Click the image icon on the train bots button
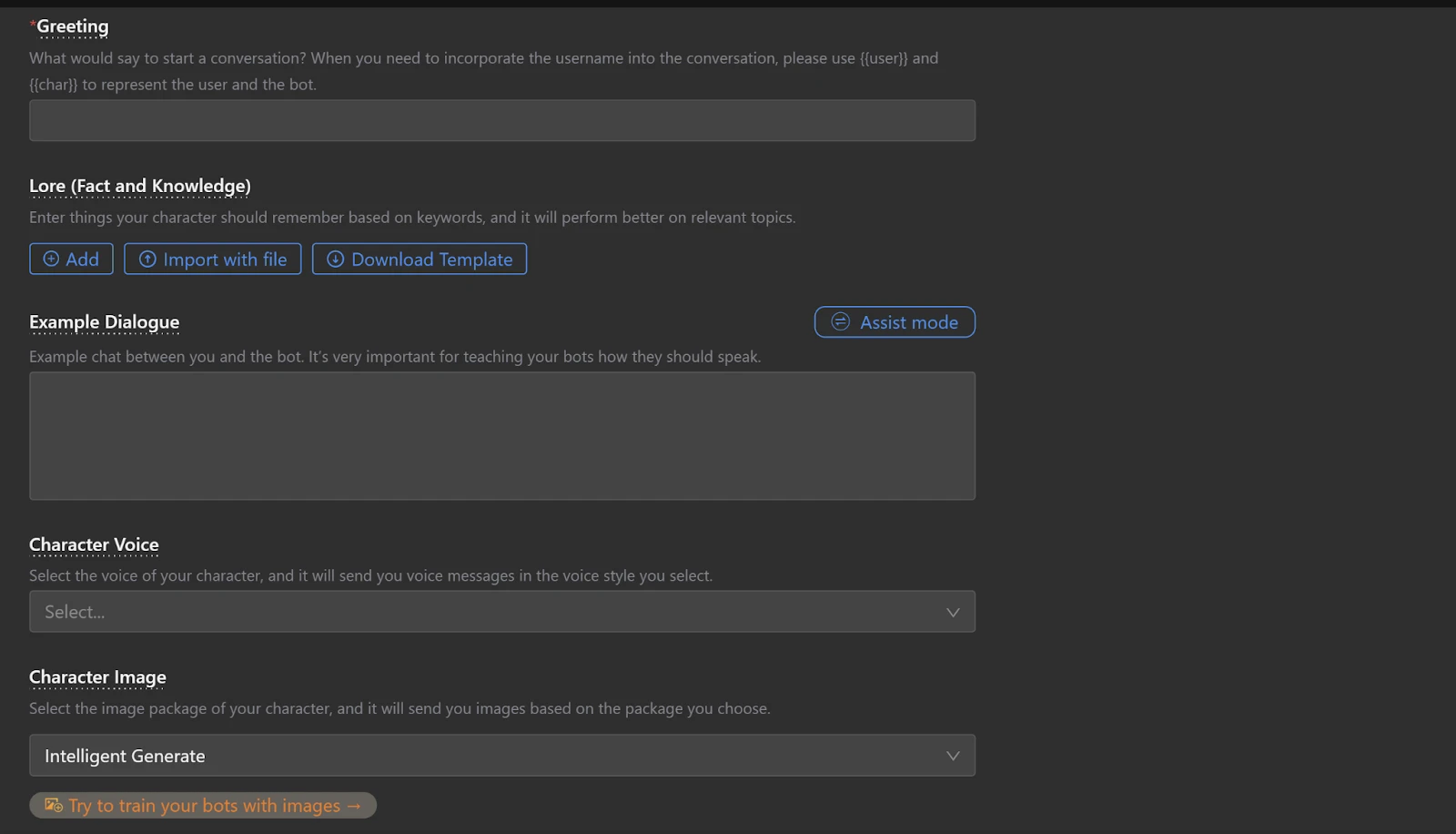This screenshot has height=834, width=1456. pos(53,805)
